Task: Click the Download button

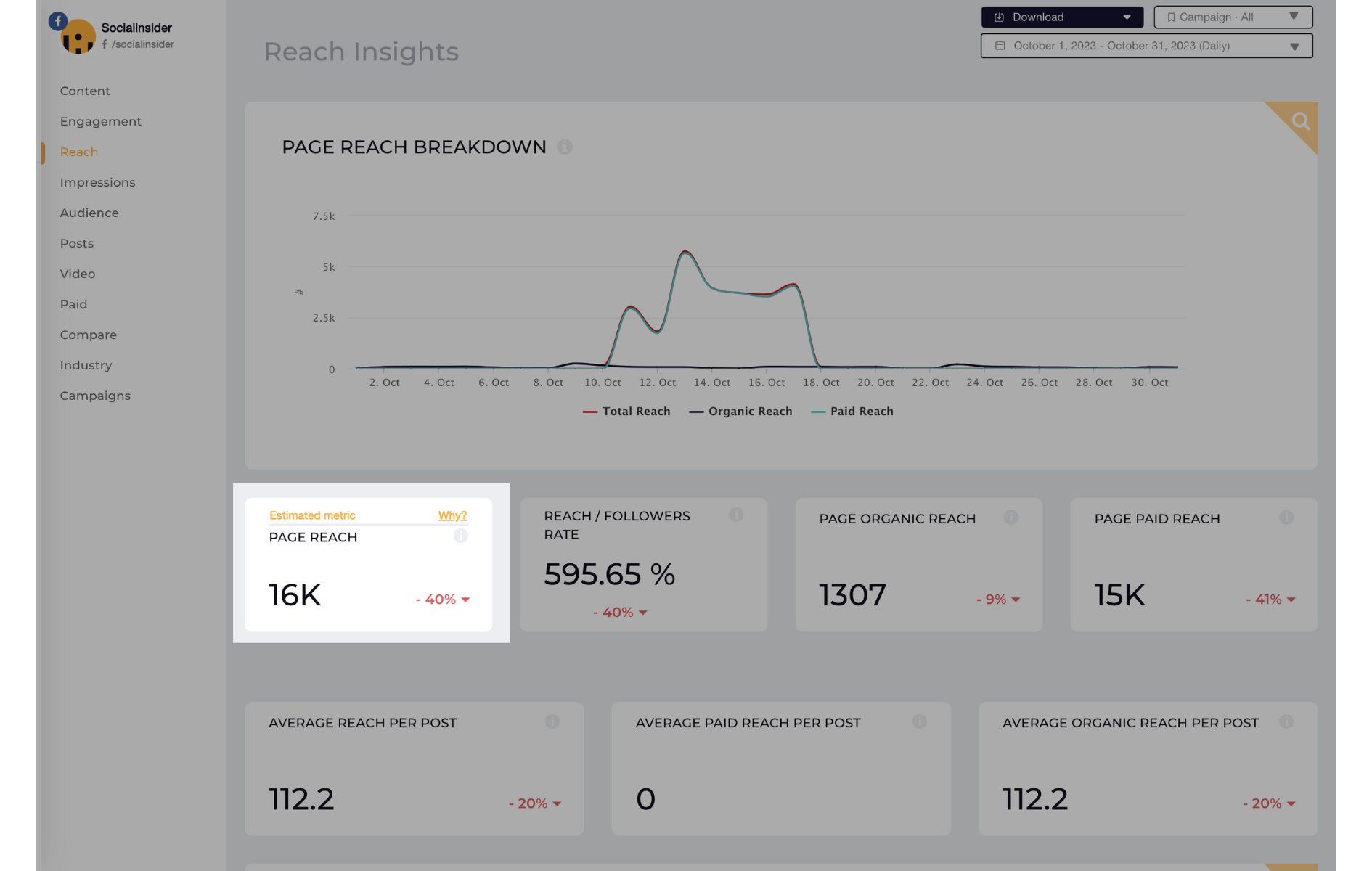Action: [x=1062, y=17]
